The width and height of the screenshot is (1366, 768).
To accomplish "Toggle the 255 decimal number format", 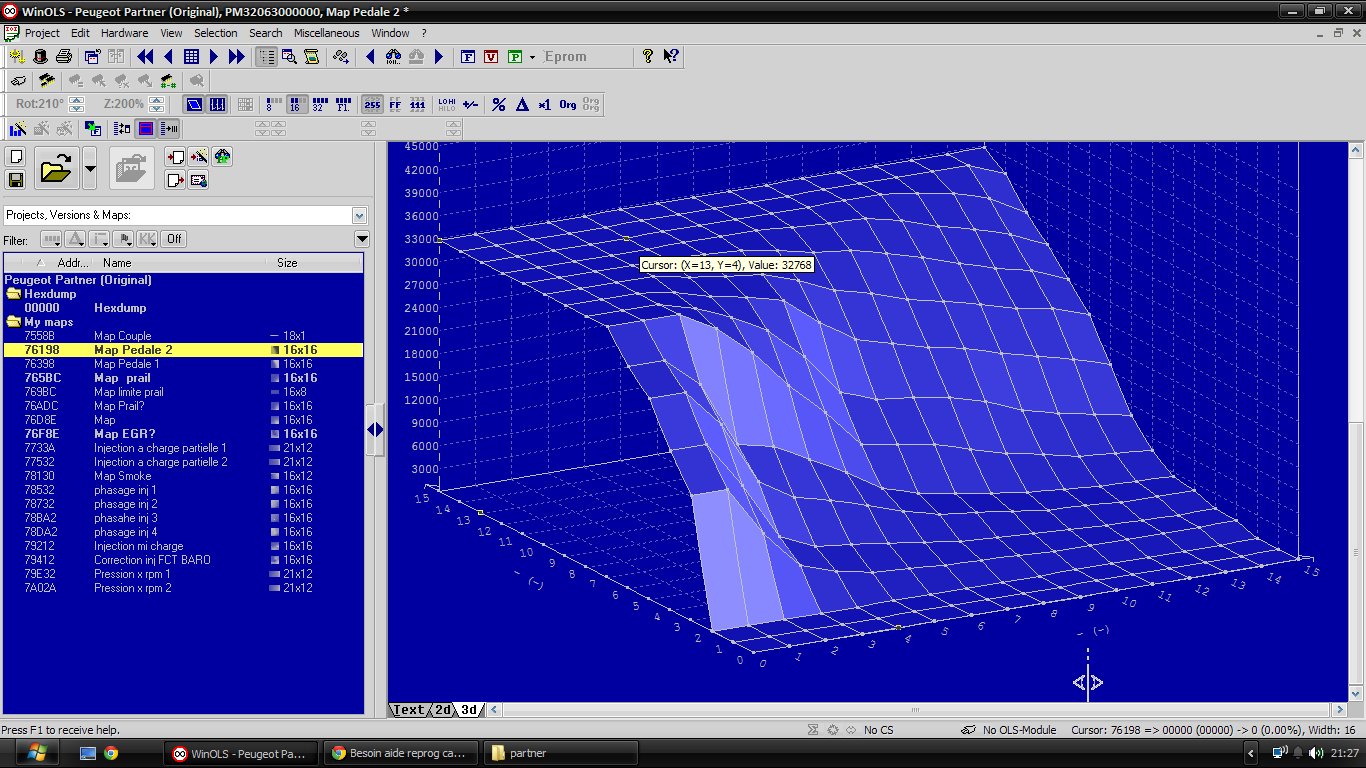I will pos(372,104).
